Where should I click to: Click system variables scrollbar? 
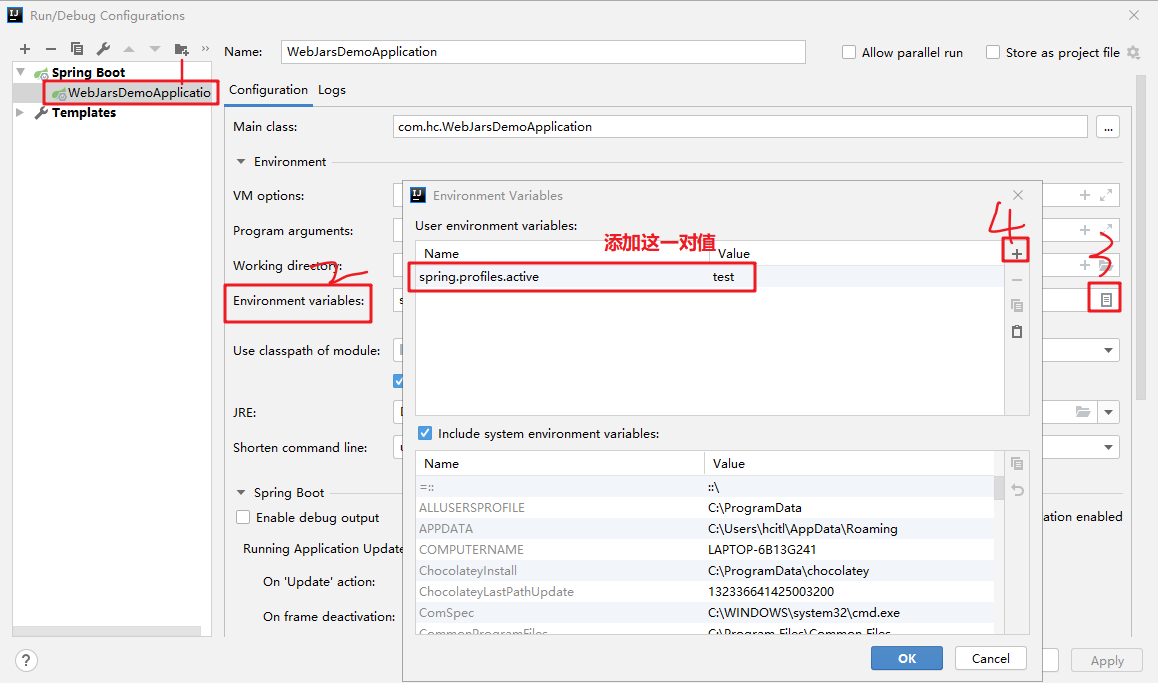coord(999,488)
